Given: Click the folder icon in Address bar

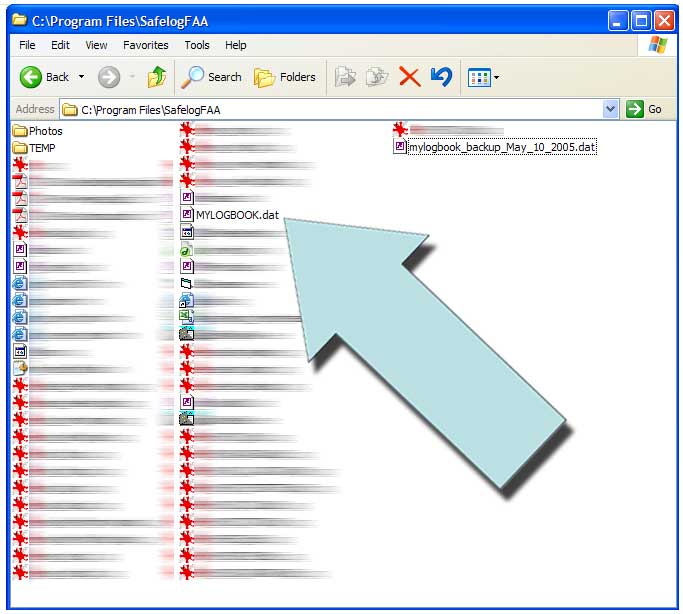Looking at the screenshot, I should click(x=69, y=109).
